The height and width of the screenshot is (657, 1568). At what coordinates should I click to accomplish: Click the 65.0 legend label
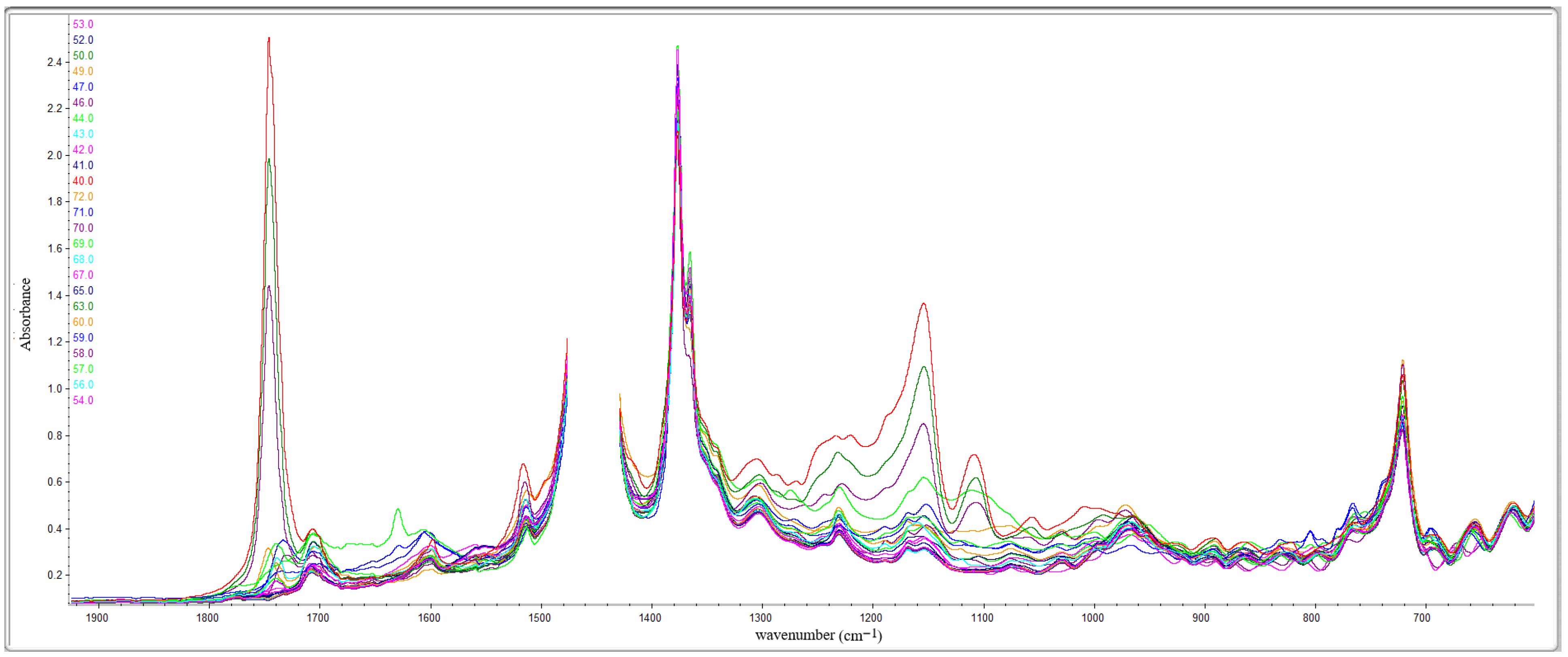point(83,290)
